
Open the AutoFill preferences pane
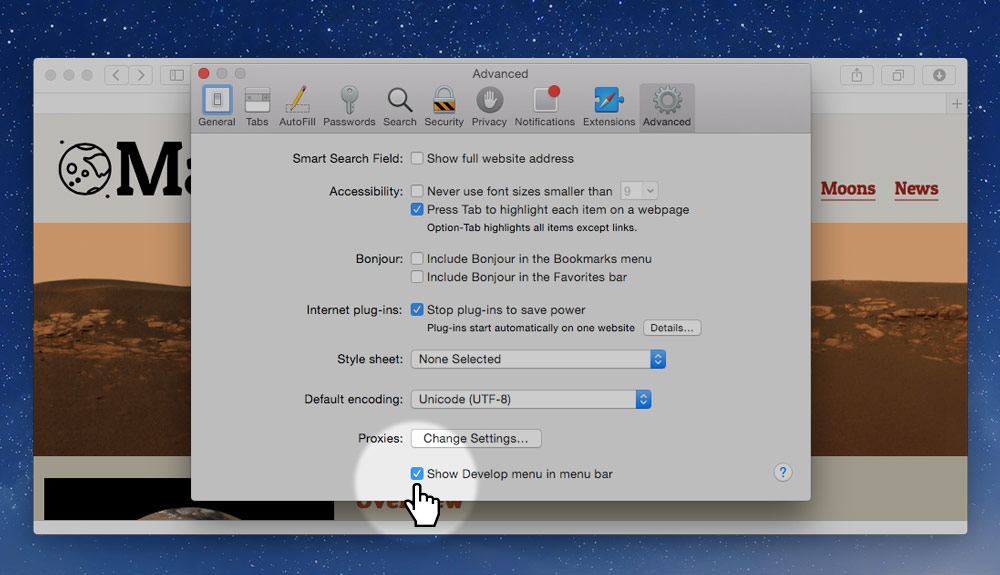tap(297, 107)
